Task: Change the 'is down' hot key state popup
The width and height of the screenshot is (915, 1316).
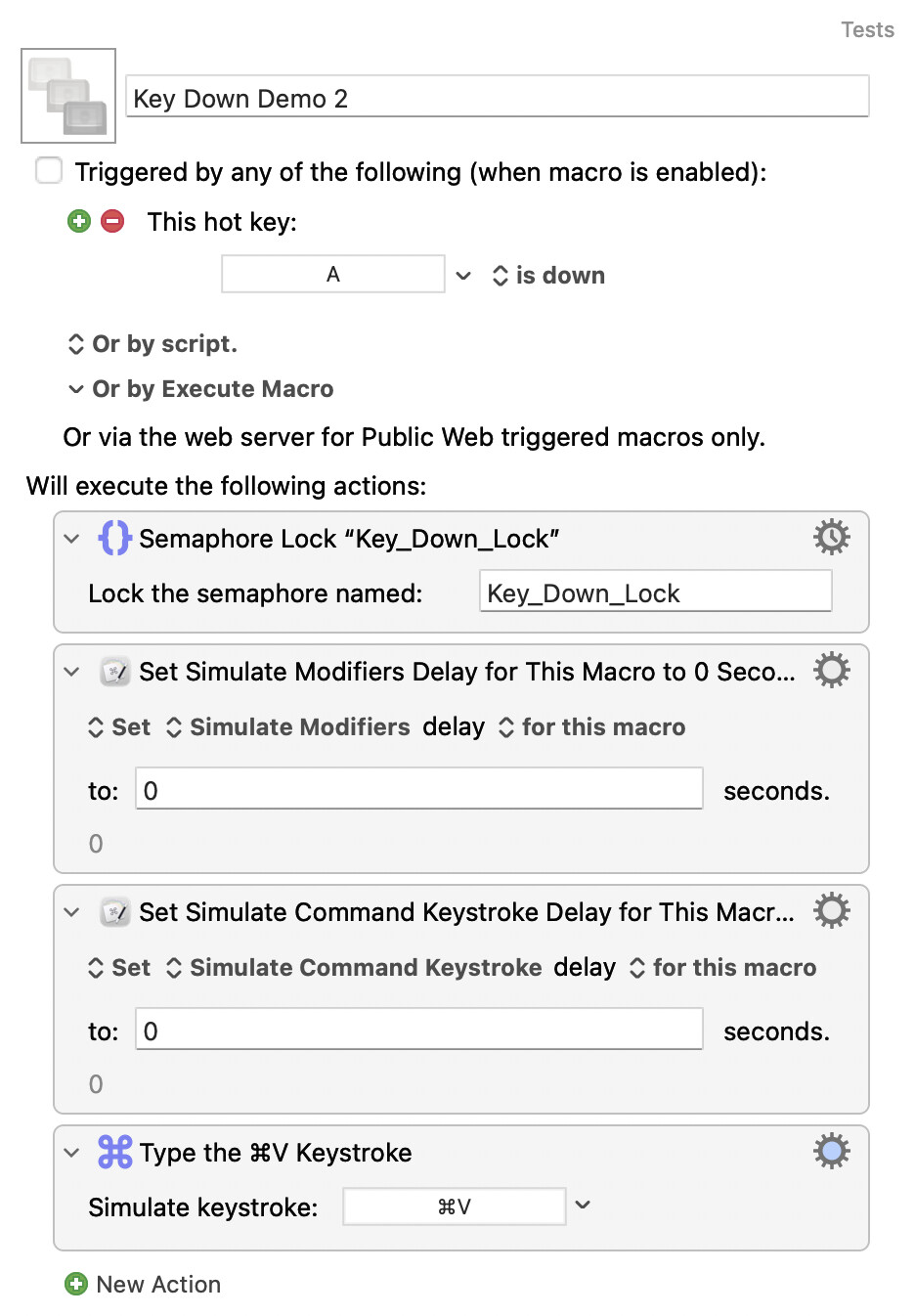Action: point(548,276)
